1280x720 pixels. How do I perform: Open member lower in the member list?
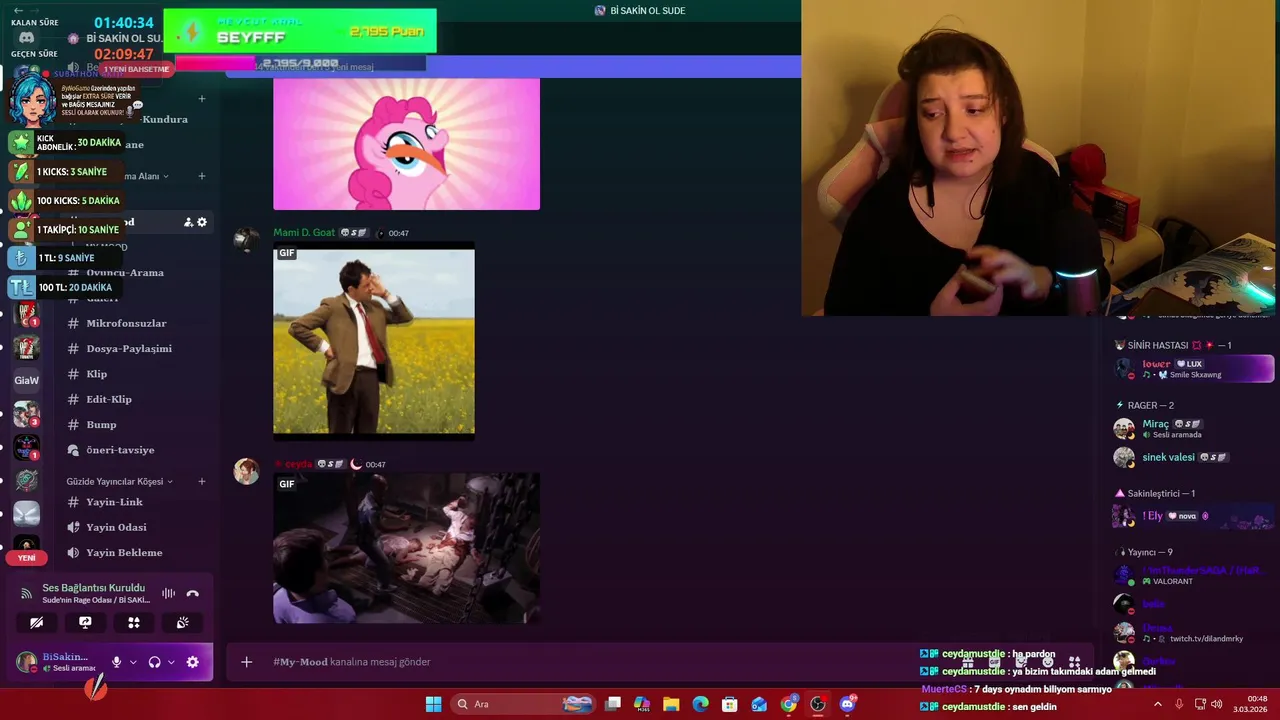click(1193, 368)
